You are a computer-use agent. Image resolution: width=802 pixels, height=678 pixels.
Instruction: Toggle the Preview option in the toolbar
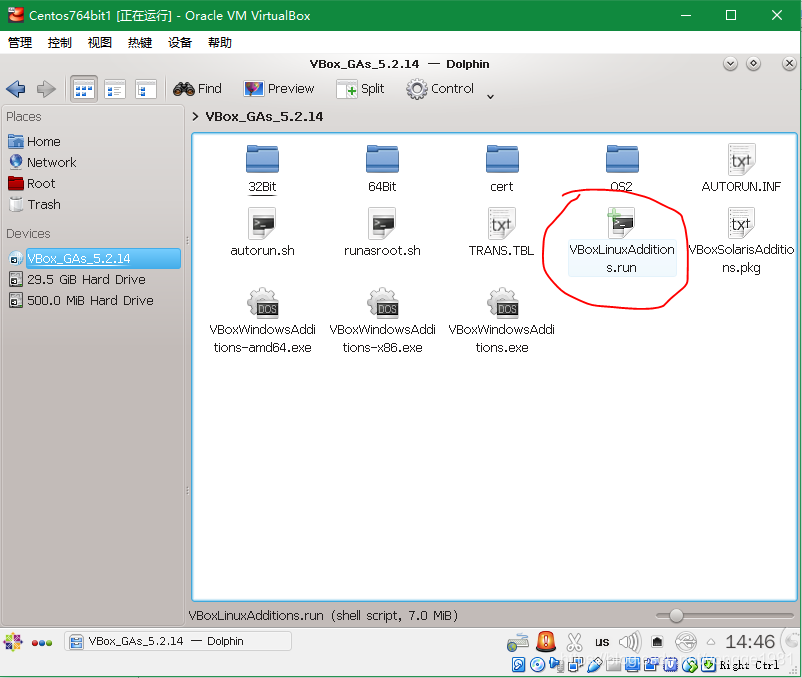click(279, 89)
